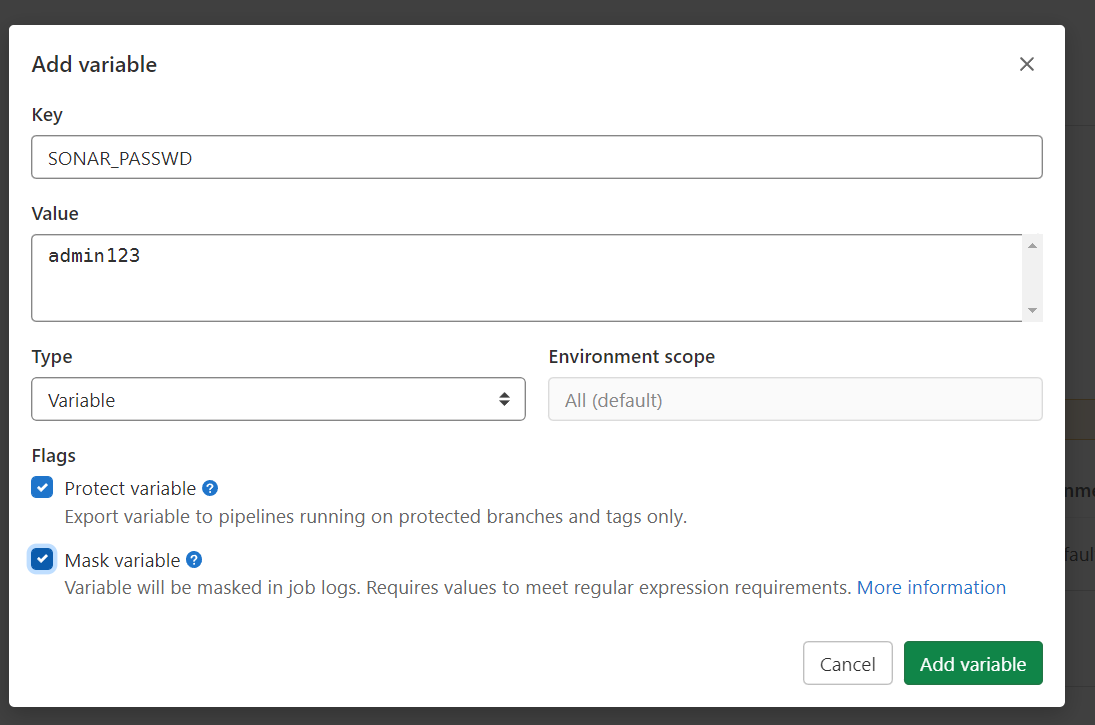
Task: Click the Environment scope label
Action: point(631,356)
